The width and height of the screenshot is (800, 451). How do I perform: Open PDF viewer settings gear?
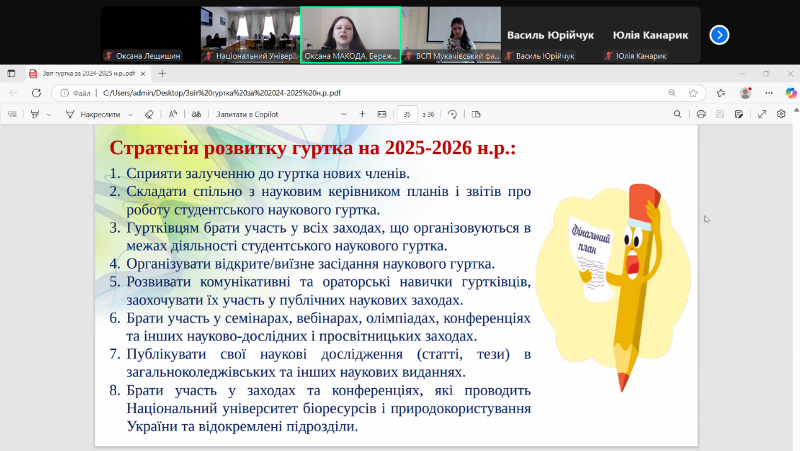coord(782,114)
